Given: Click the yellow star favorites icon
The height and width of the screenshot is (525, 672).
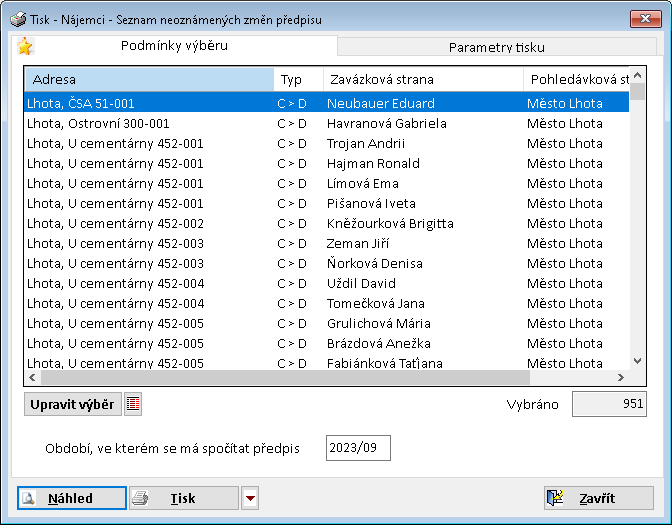Looking at the screenshot, I should point(25,46).
